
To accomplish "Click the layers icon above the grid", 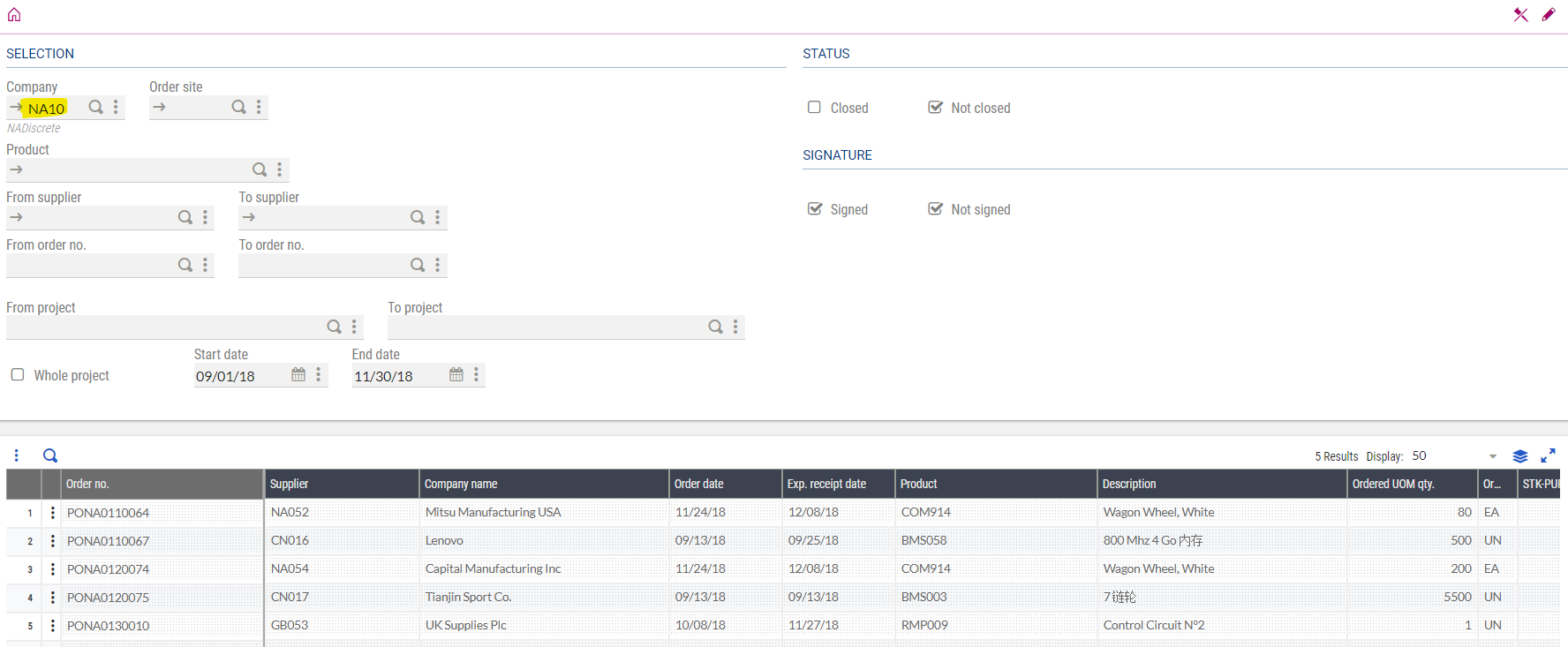I will click(x=1519, y=456).
